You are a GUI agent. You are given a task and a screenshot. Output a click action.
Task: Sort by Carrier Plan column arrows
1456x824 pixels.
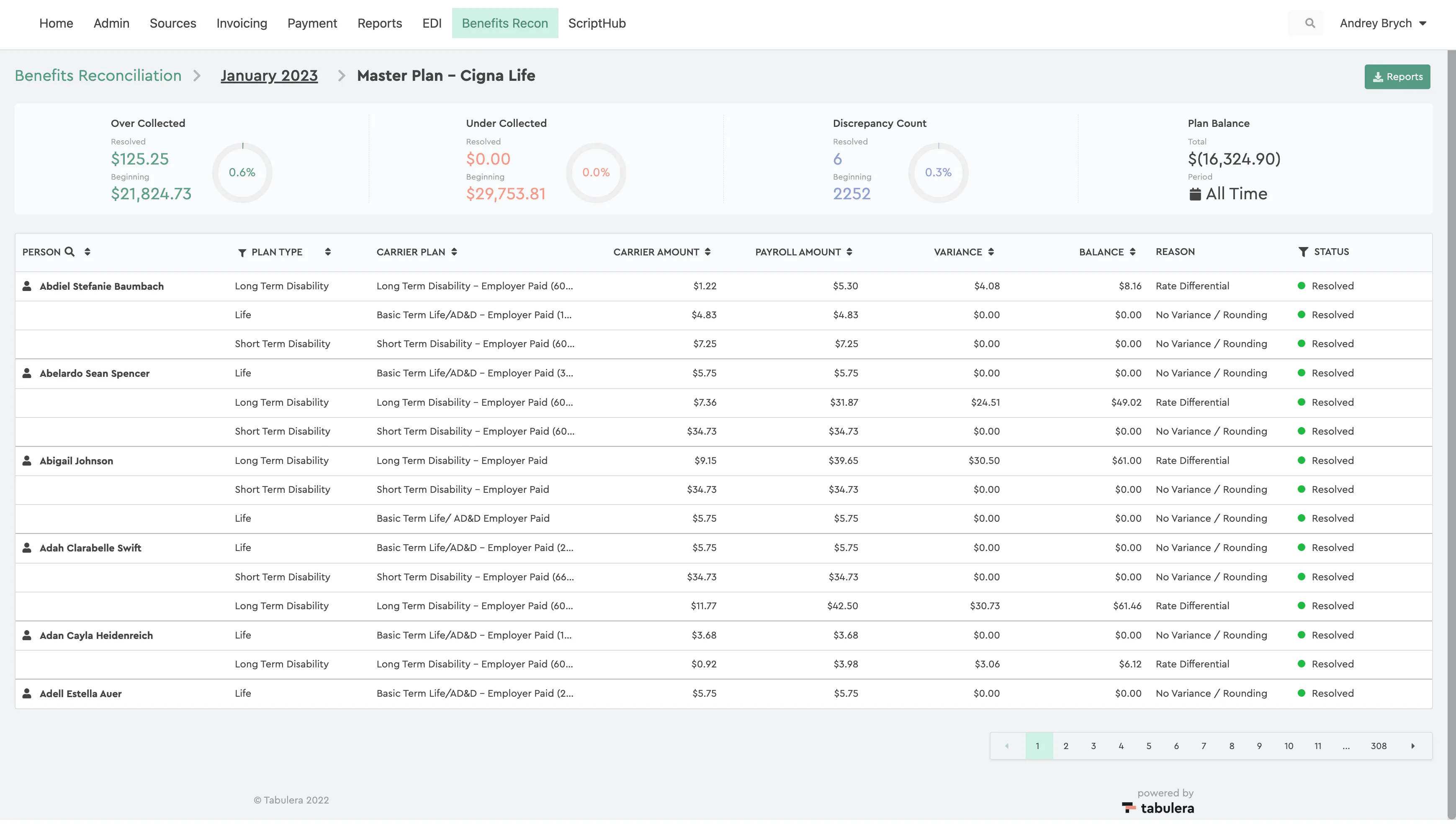point(454,252)
